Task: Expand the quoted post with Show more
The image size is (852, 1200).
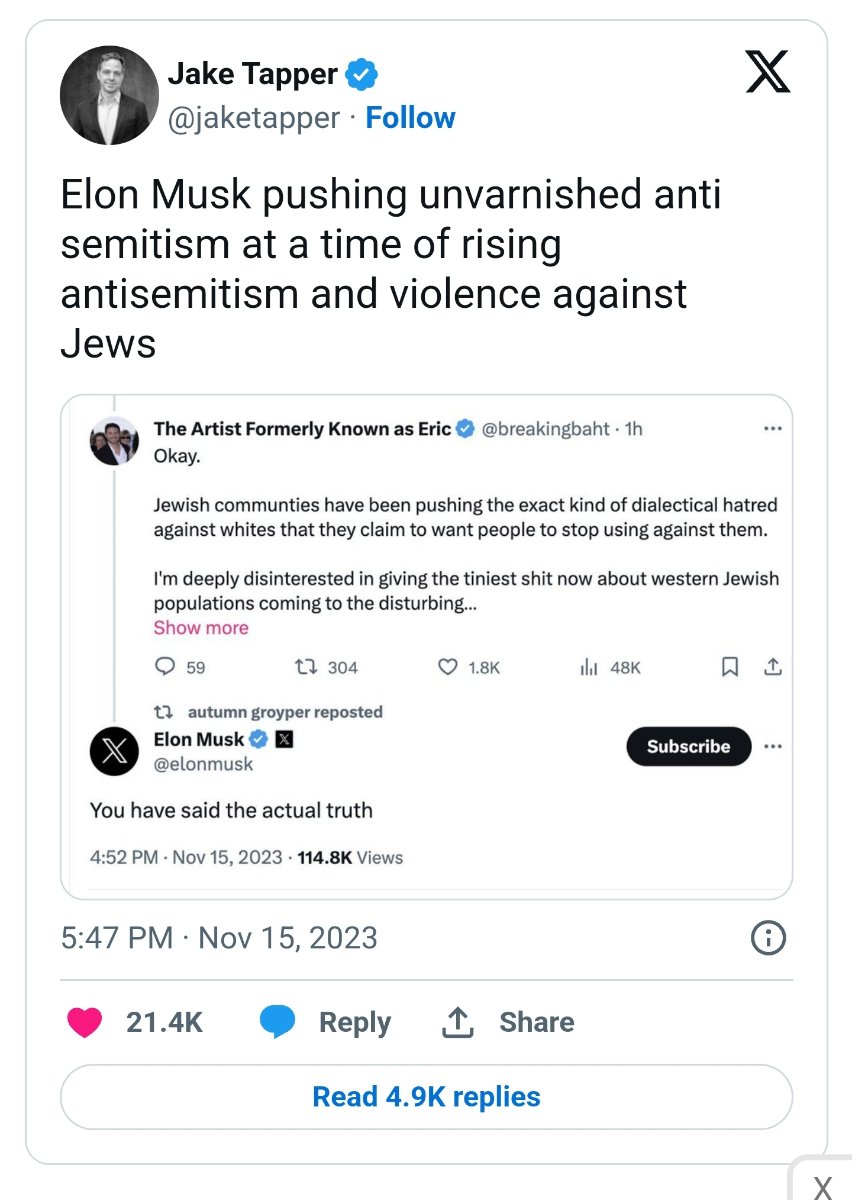Action: pyautogui.click(x=201, y=628)
